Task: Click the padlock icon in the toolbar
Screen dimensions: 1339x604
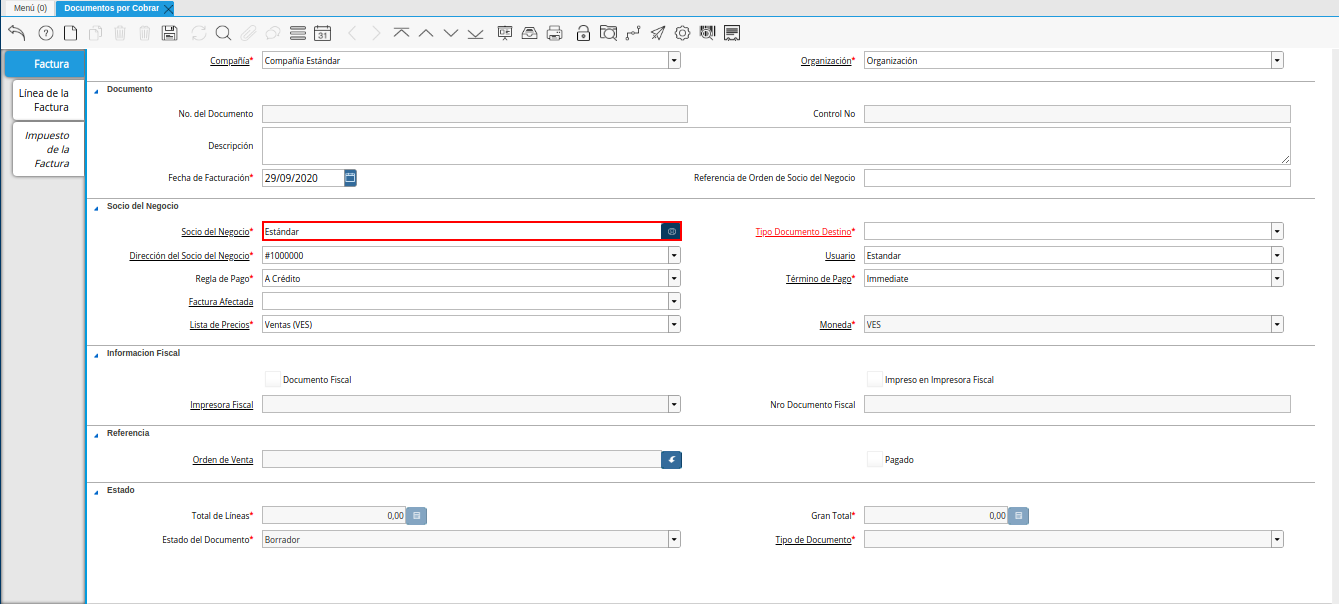Action: pyautogui.click(x=583, y=33)
